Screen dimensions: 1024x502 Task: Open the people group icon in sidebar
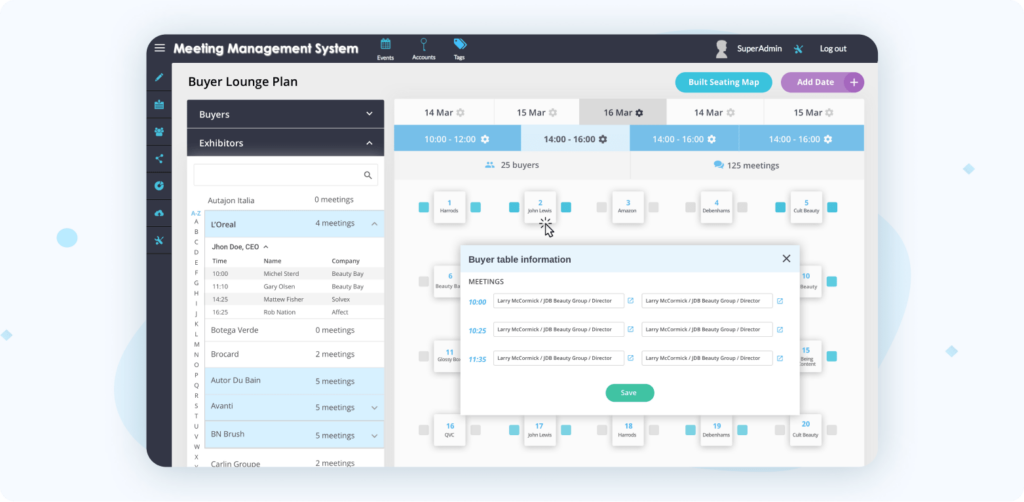click(159, 131)
